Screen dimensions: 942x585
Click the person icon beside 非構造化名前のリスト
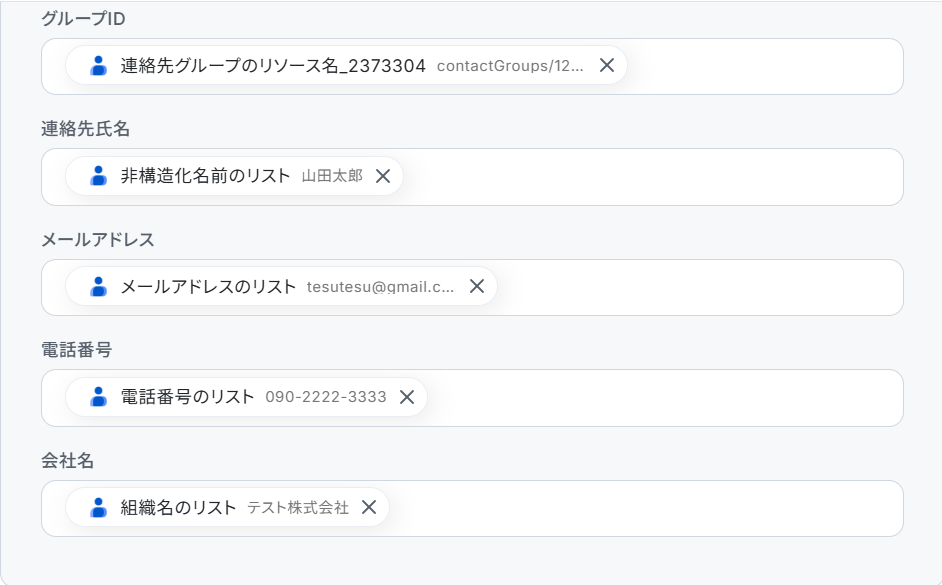[98, 176]
